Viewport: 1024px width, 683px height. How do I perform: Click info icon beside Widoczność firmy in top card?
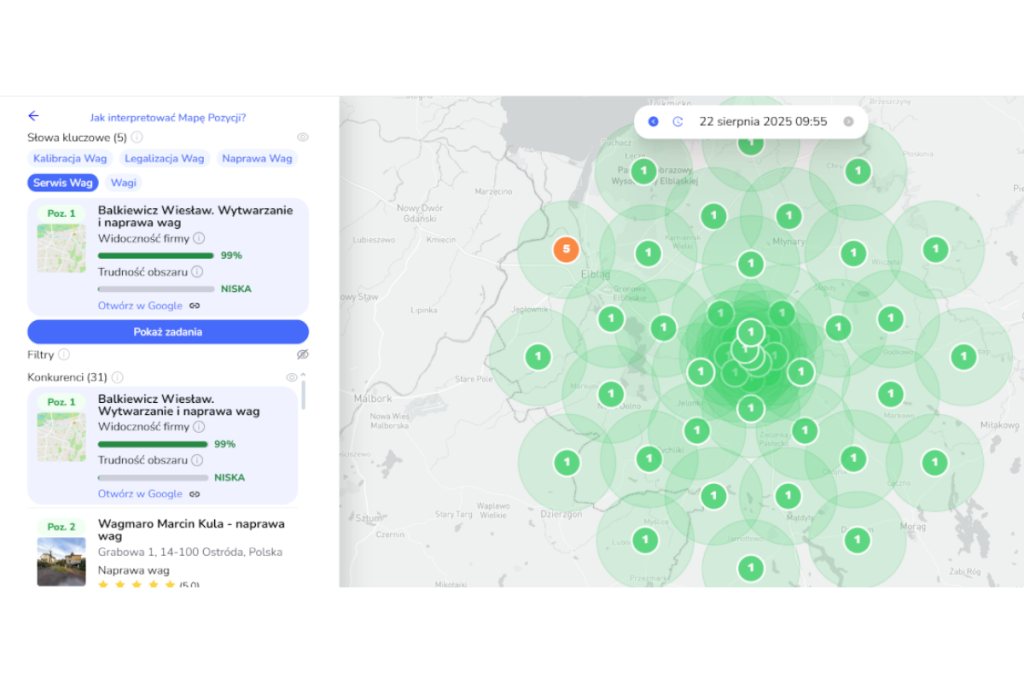pyautogui.click(x=199, y=238)
